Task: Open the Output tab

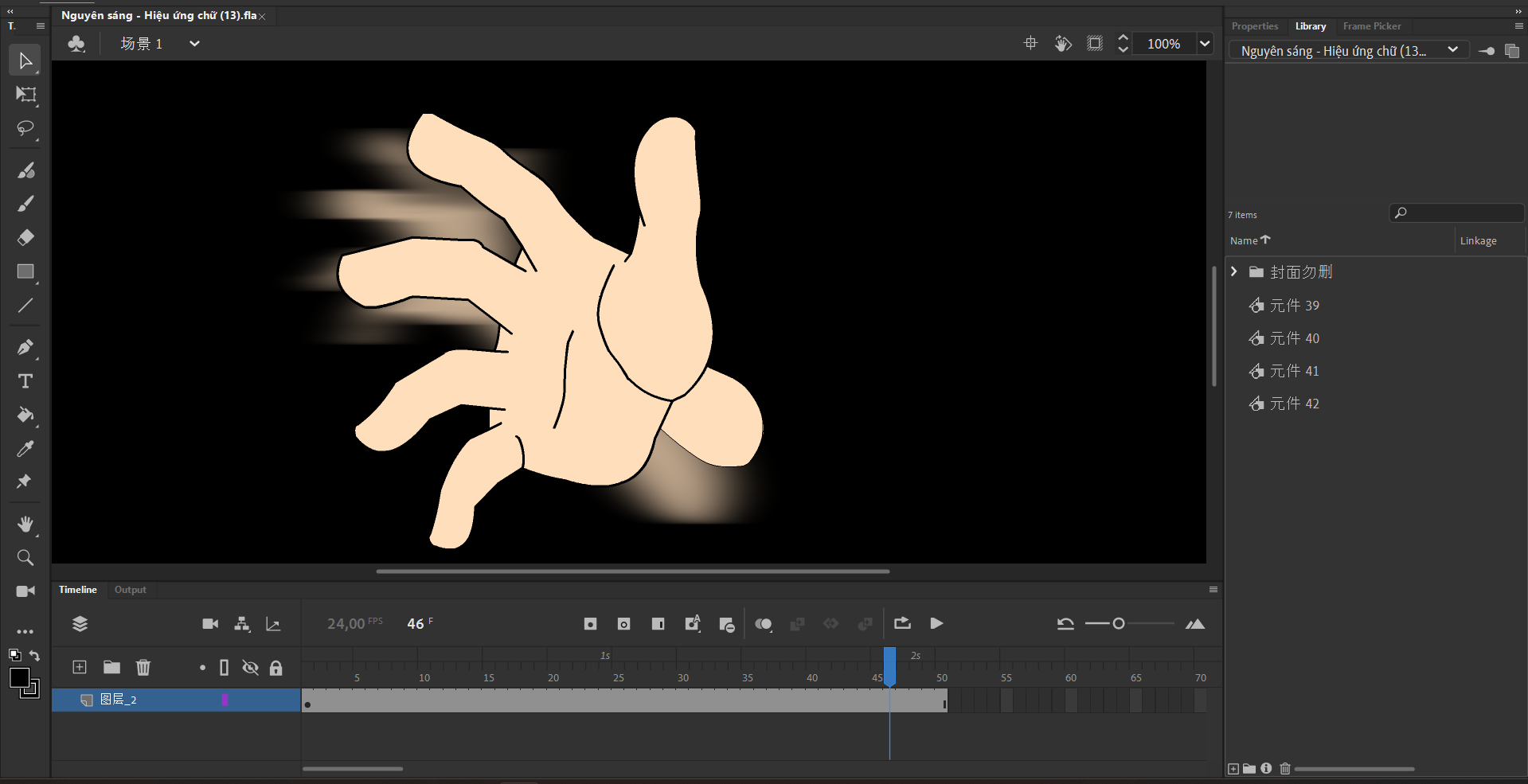Action: pos(130,590)
